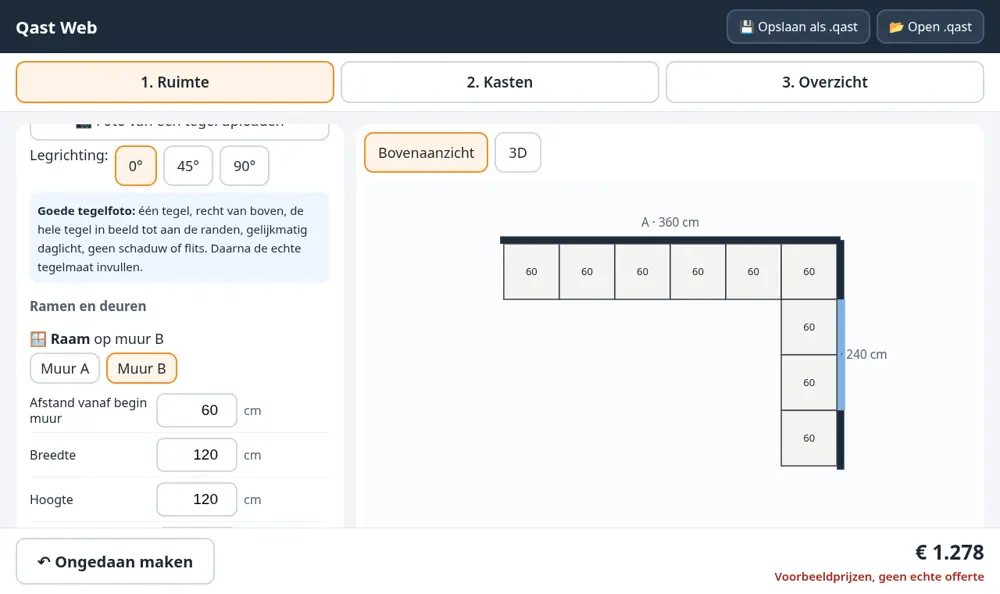Click the Breedte input field
This screenshot has width=1000, height=594.
(x=196, y=455)
